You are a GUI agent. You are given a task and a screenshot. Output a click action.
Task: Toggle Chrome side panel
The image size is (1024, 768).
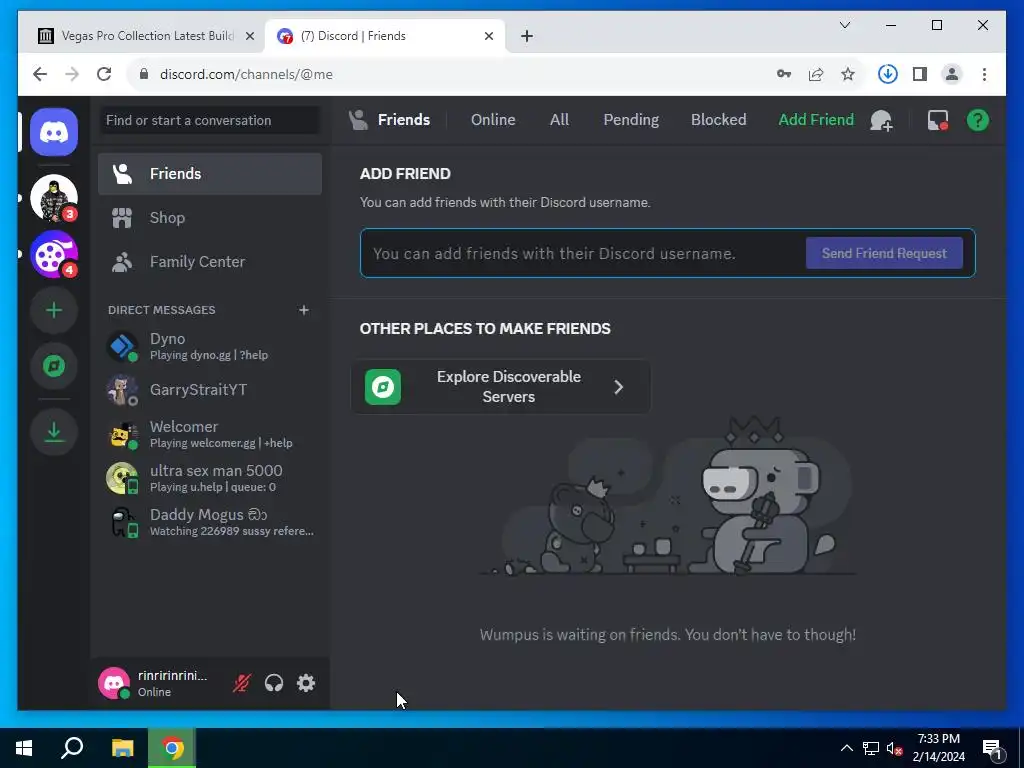point(920,74)
